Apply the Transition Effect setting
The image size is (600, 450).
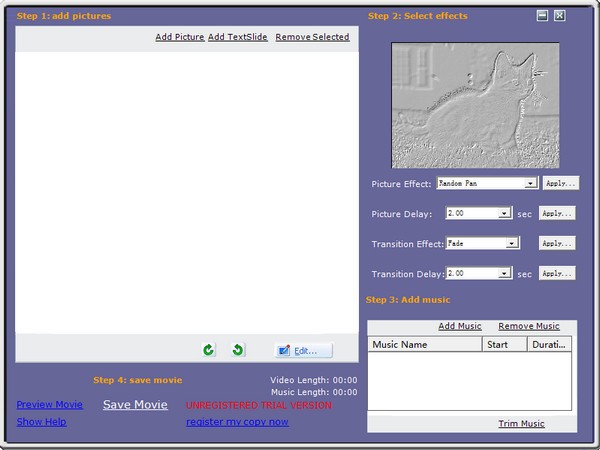(557, 243)
